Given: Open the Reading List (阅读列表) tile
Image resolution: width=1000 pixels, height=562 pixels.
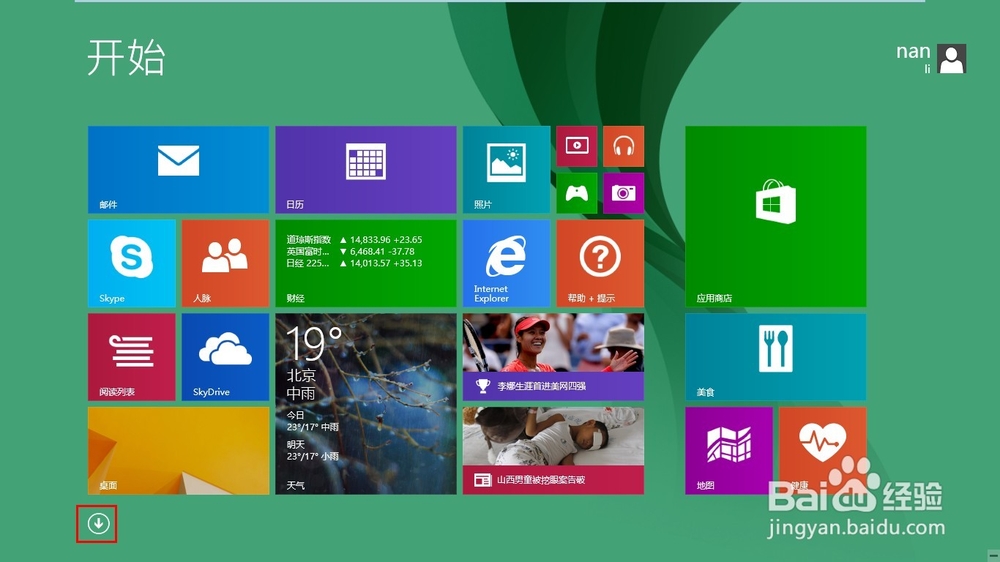Looking at the screenshot, I should 131,357.
